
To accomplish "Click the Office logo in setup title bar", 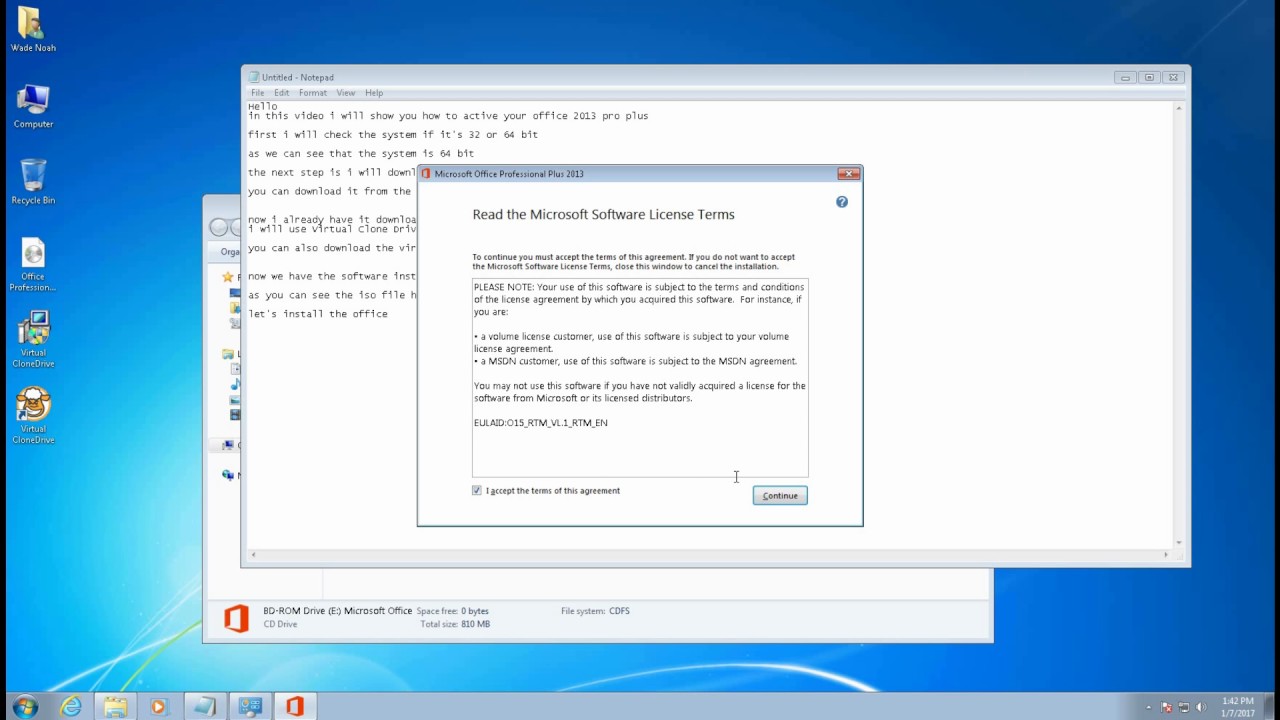I will [426, 174].
